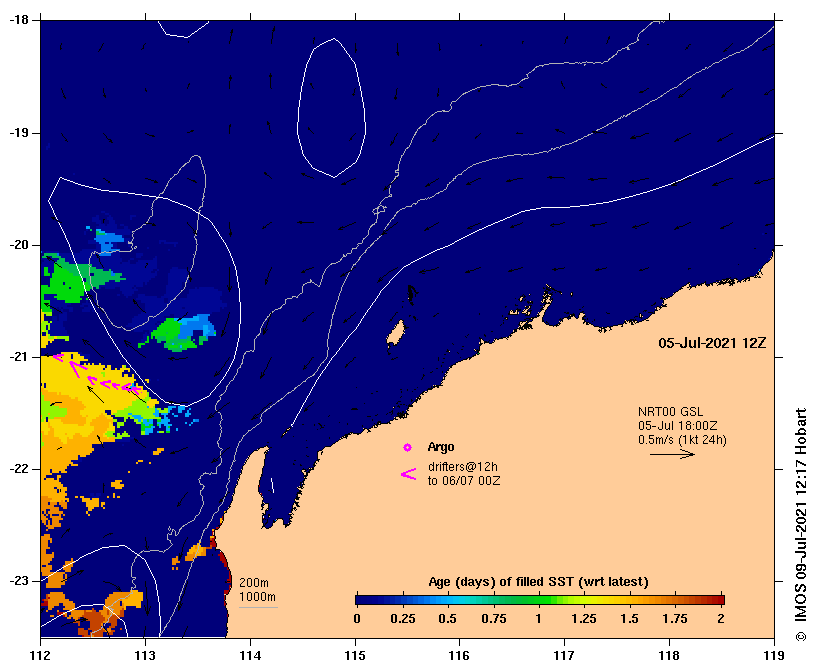The width and height of the screenshot is (818, 672).
Task: Click the small offshore island near 115.4E
Action: (396, 333)
